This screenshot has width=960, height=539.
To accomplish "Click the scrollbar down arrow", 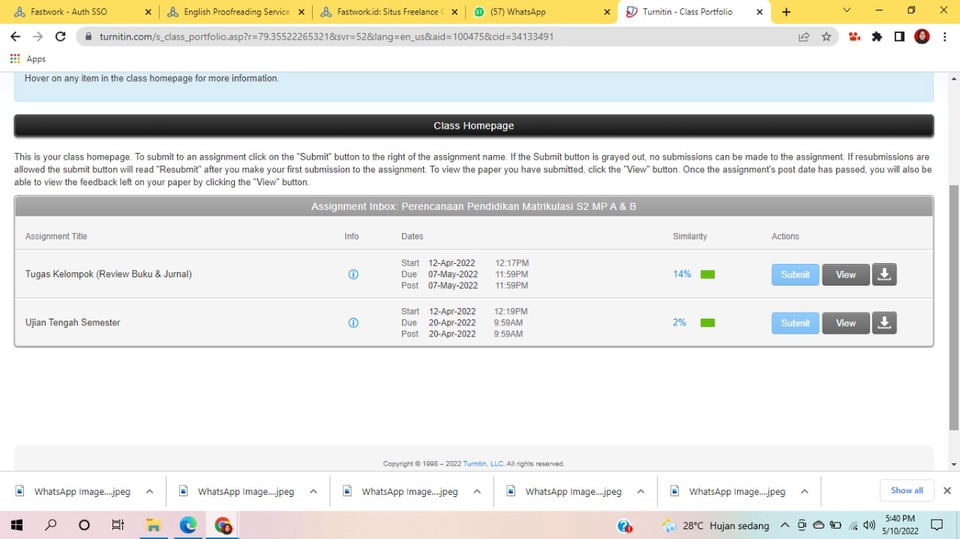I will coord(954,465).
